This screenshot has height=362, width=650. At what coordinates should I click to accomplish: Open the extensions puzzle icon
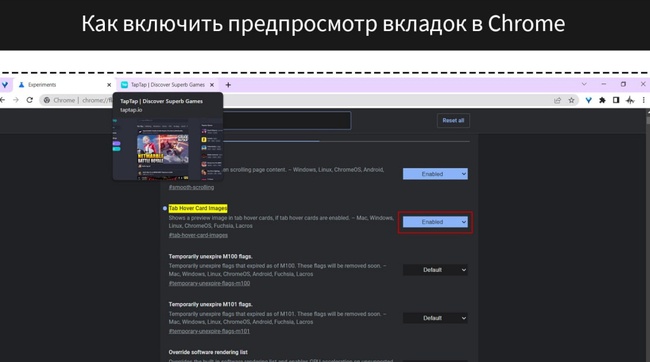click(x=602, y=100)
